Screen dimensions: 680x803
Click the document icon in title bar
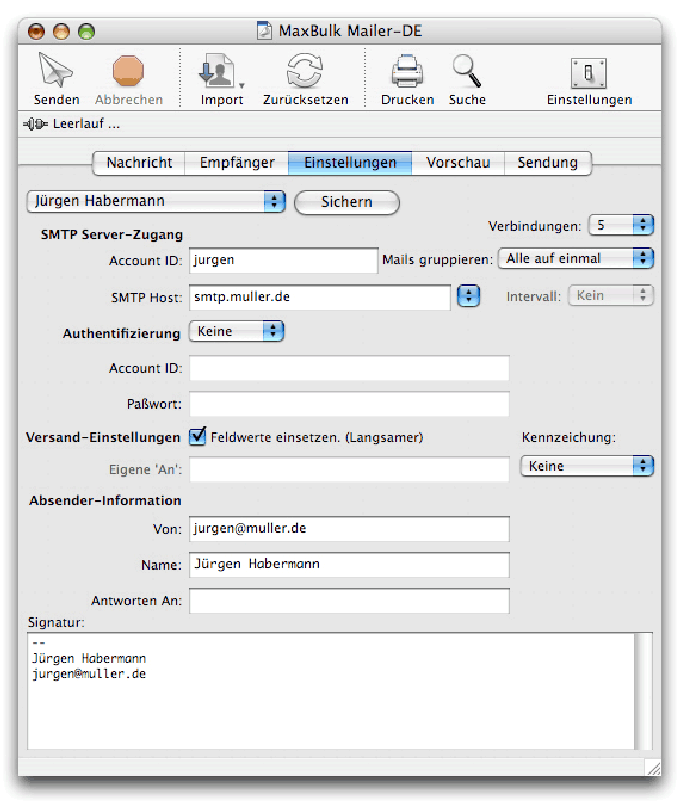(264, 31)
